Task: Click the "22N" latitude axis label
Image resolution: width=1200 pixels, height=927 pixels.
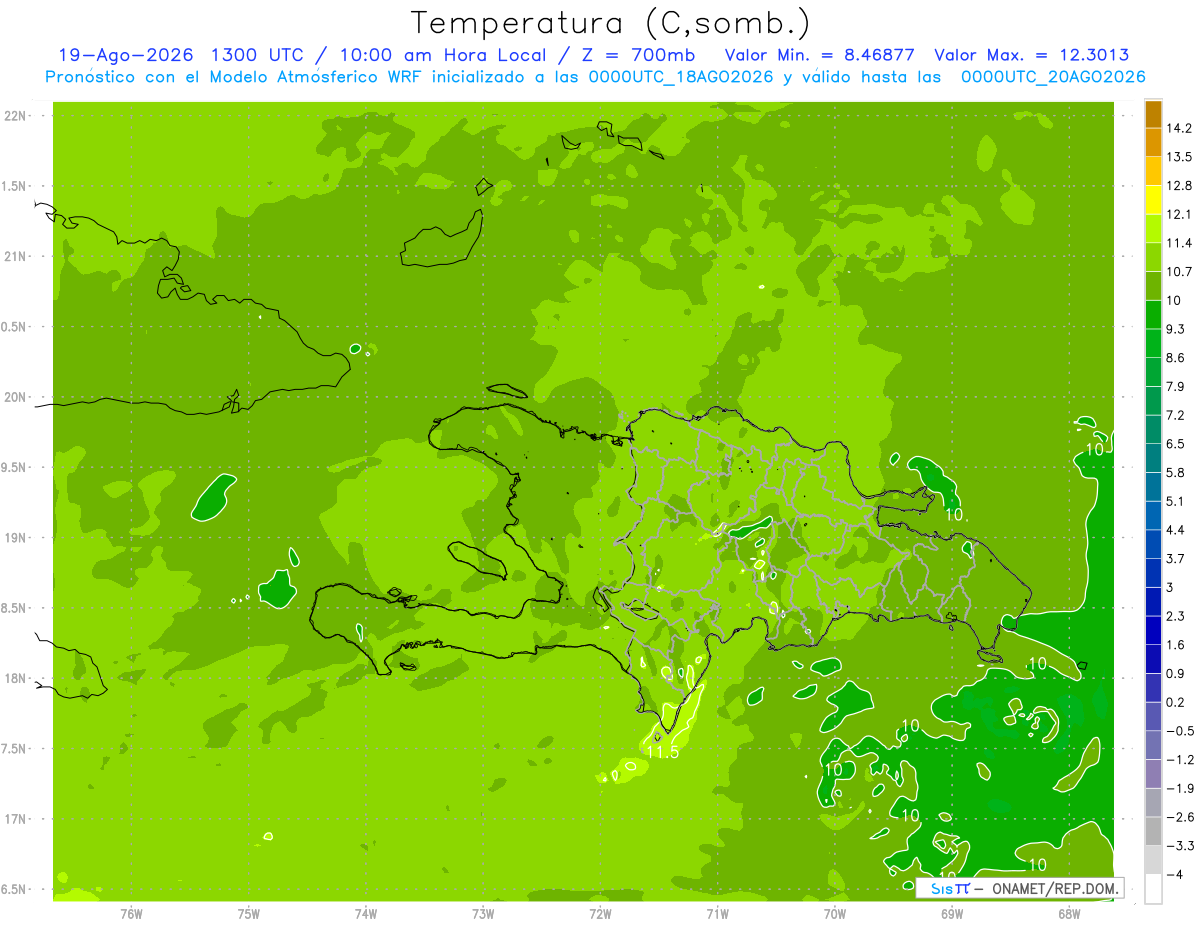Action: pyautogui.click(x=16, y=116)
